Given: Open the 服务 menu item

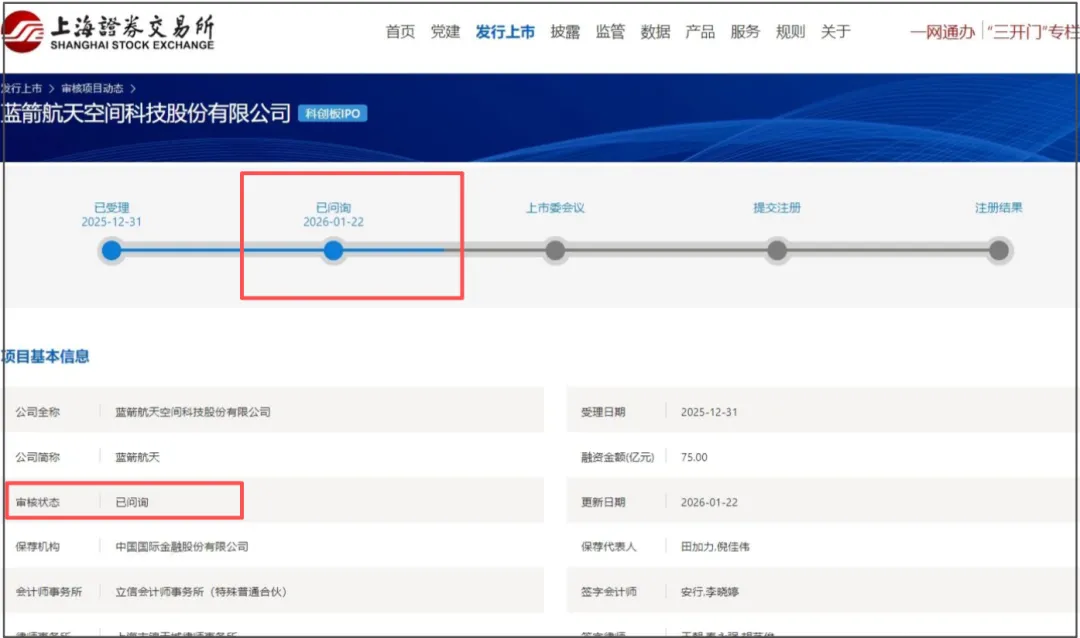Looking at the screenshot, I should (x=745, y=32).
